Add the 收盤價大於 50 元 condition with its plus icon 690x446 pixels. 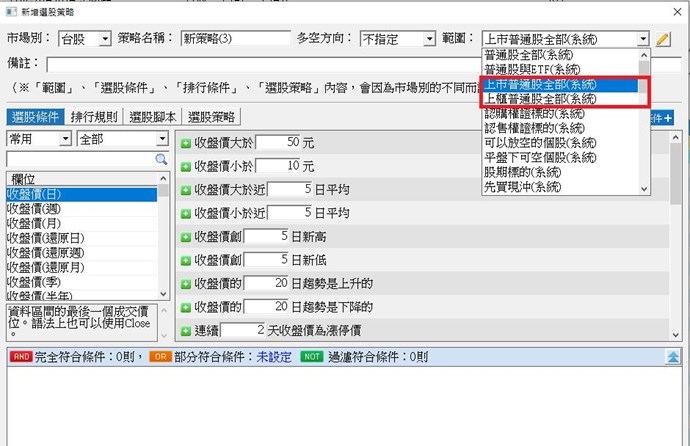point(186,142)
